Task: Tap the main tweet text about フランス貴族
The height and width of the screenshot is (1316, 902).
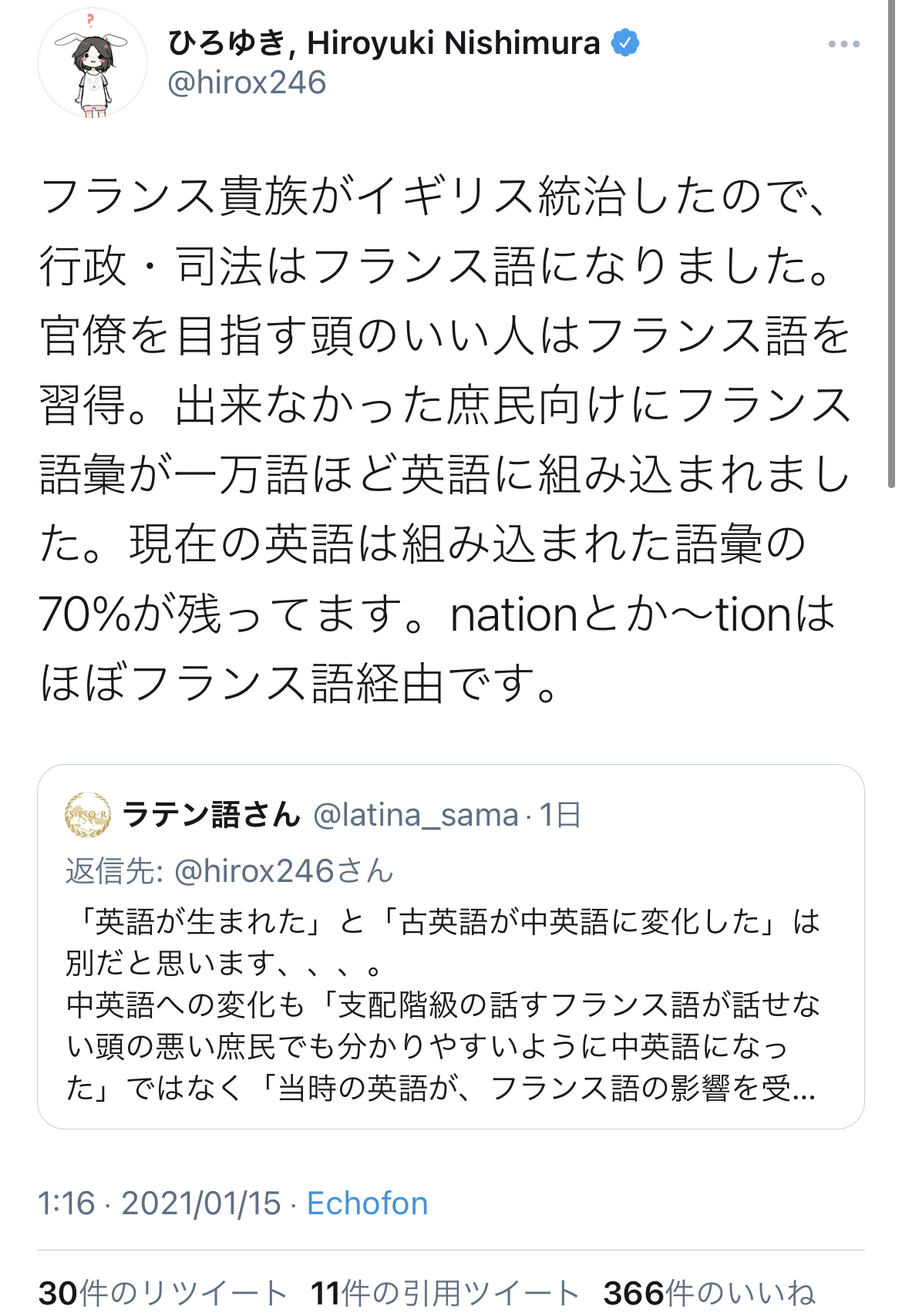Action: pyautogui.click(x=444, y=438)
